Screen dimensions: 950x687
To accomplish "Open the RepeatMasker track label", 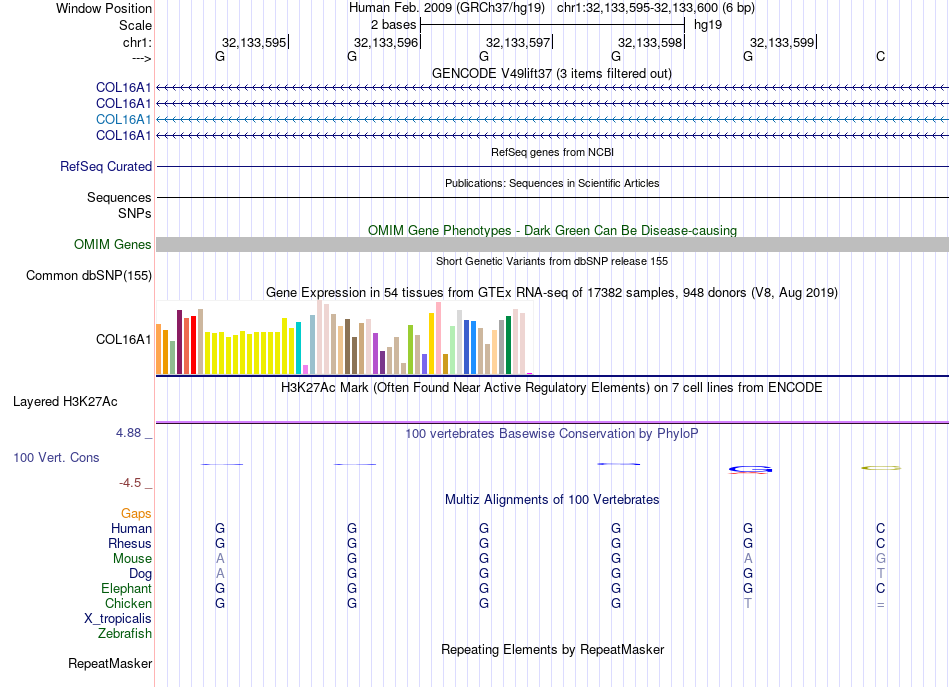I will [110, 664].
